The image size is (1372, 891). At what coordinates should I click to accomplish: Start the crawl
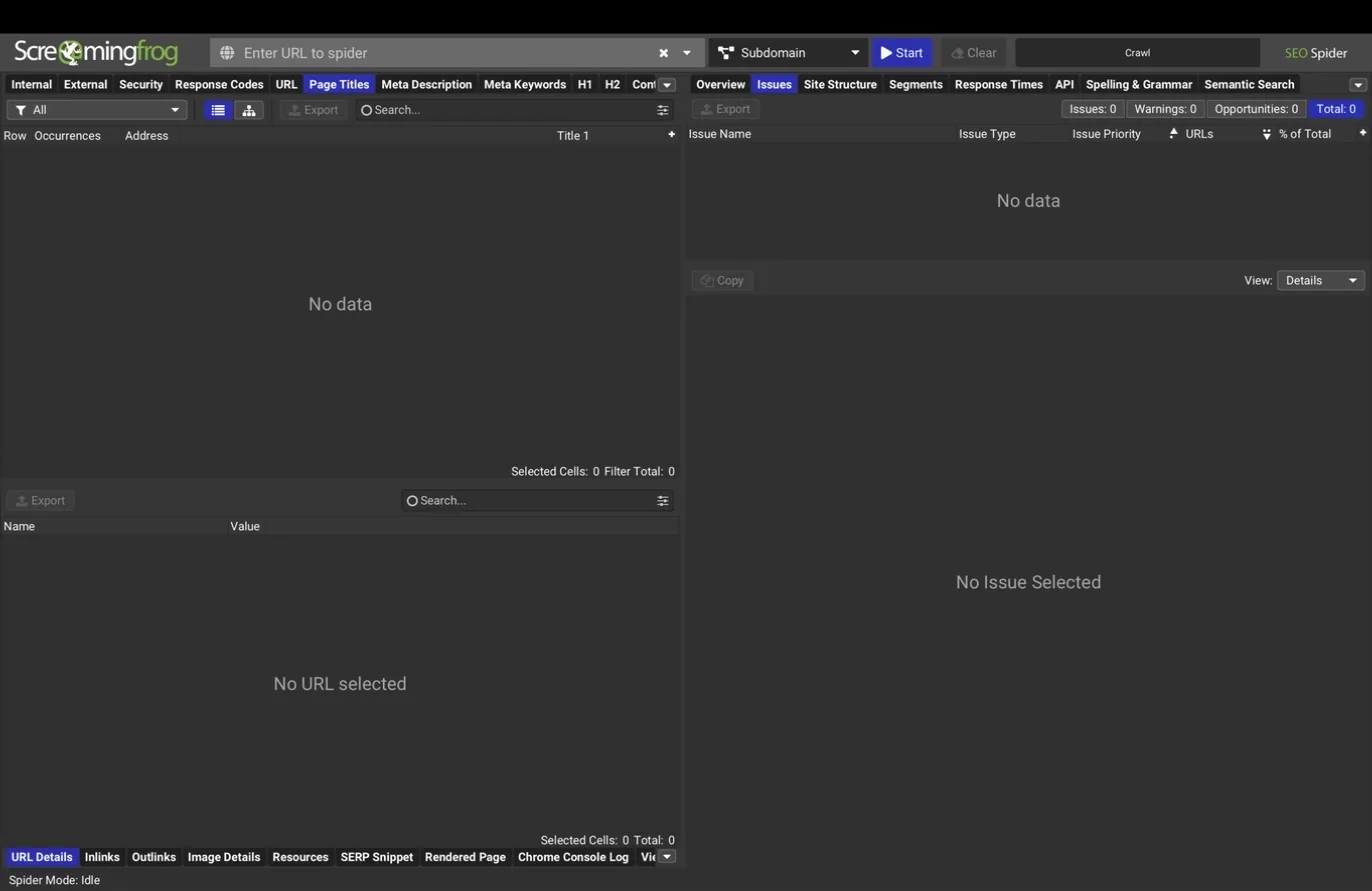(902, 53)
